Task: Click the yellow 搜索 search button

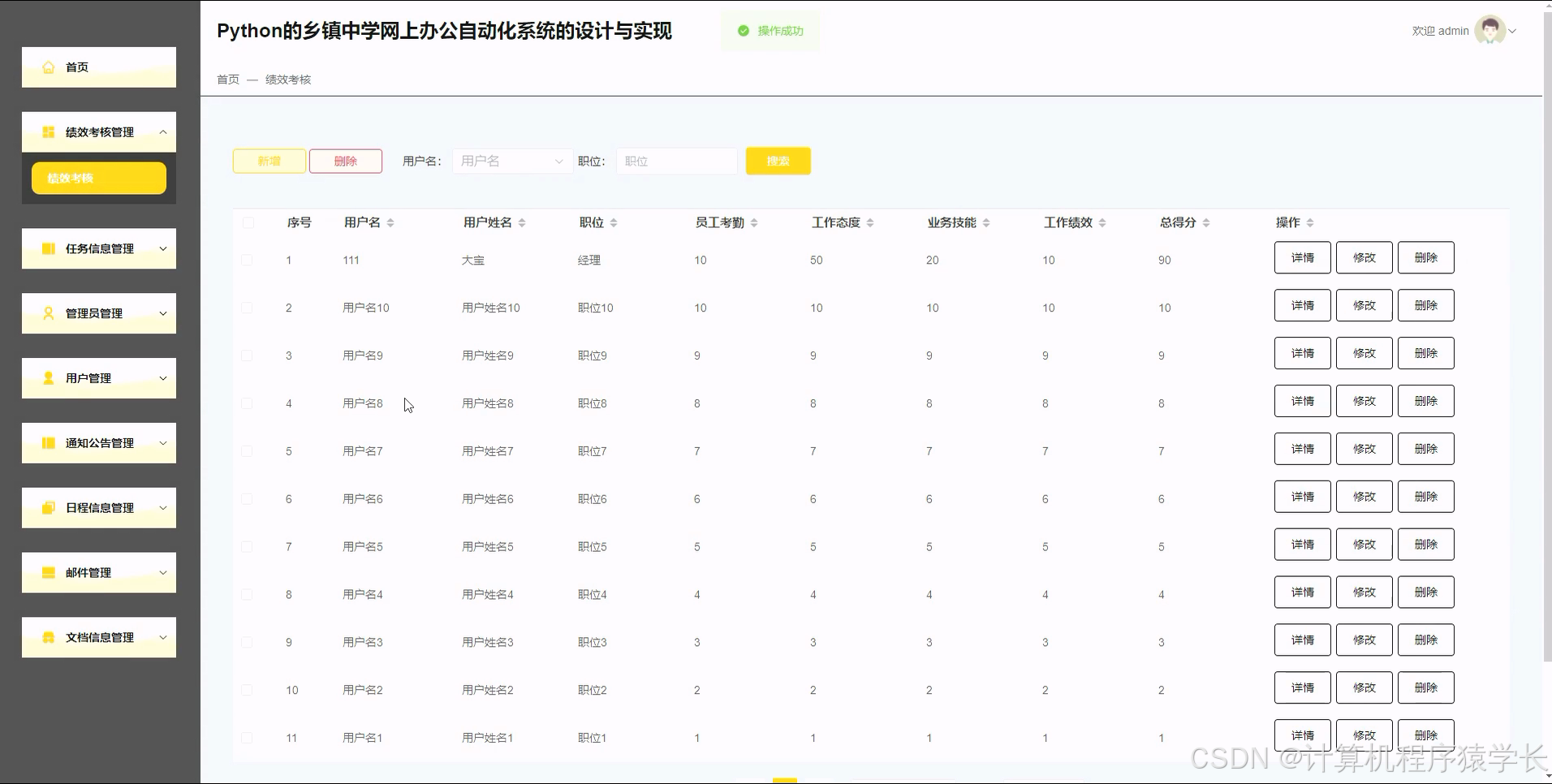Action: coord(777,161)
